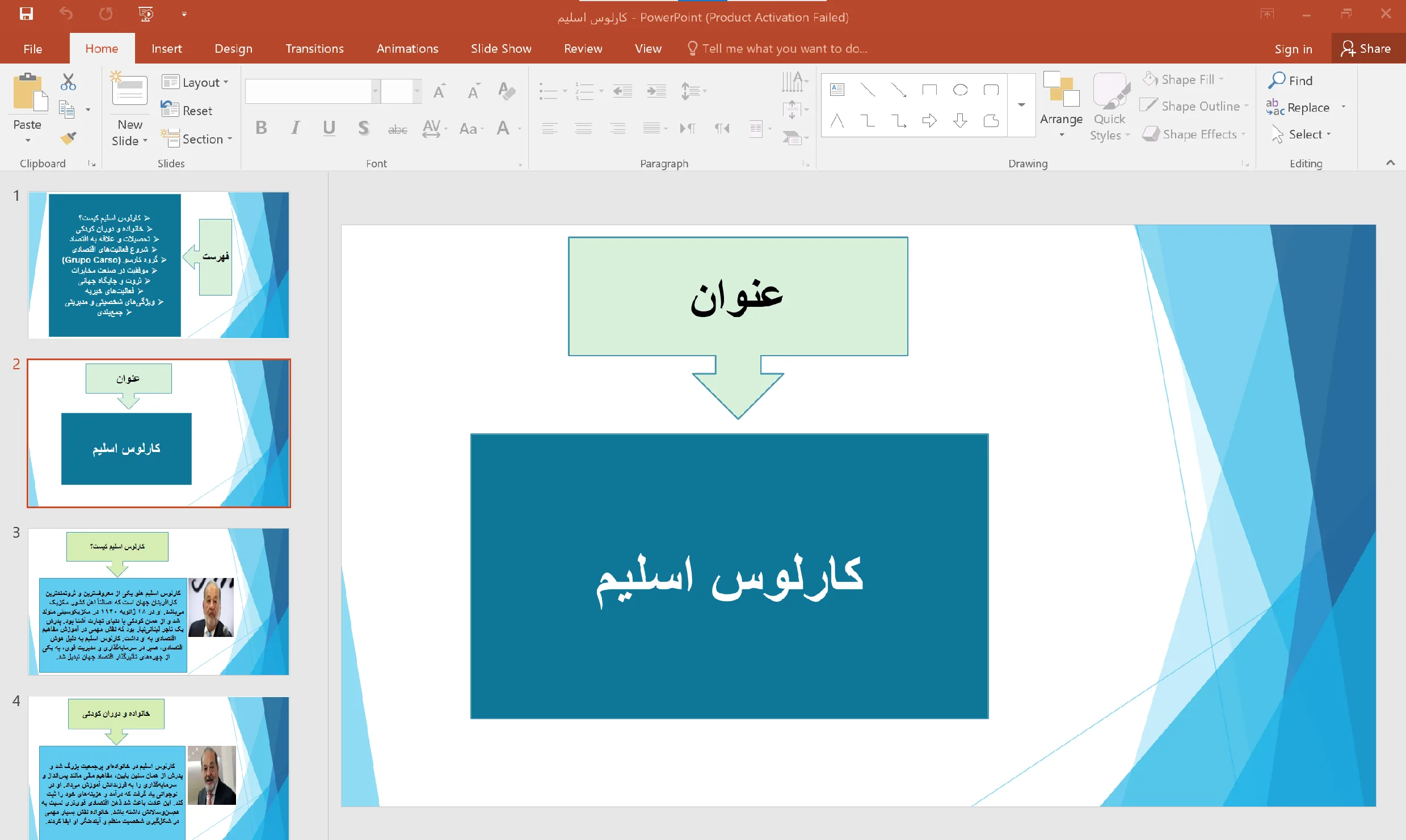Click the Replace button
Viewport: 1406px width, 840px height.
tap(1298, 107)
